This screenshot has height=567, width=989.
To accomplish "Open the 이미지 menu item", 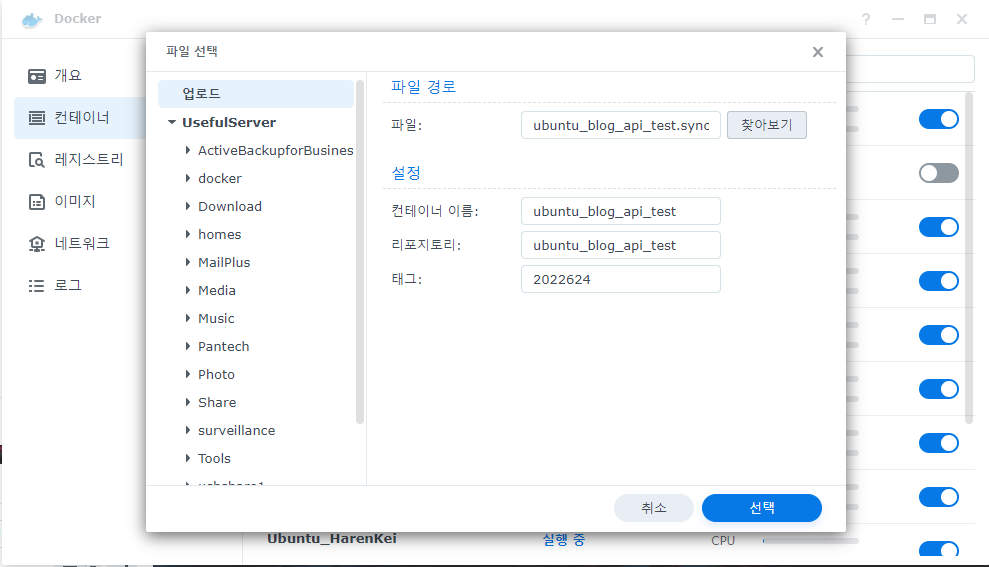I will point(74,201).
